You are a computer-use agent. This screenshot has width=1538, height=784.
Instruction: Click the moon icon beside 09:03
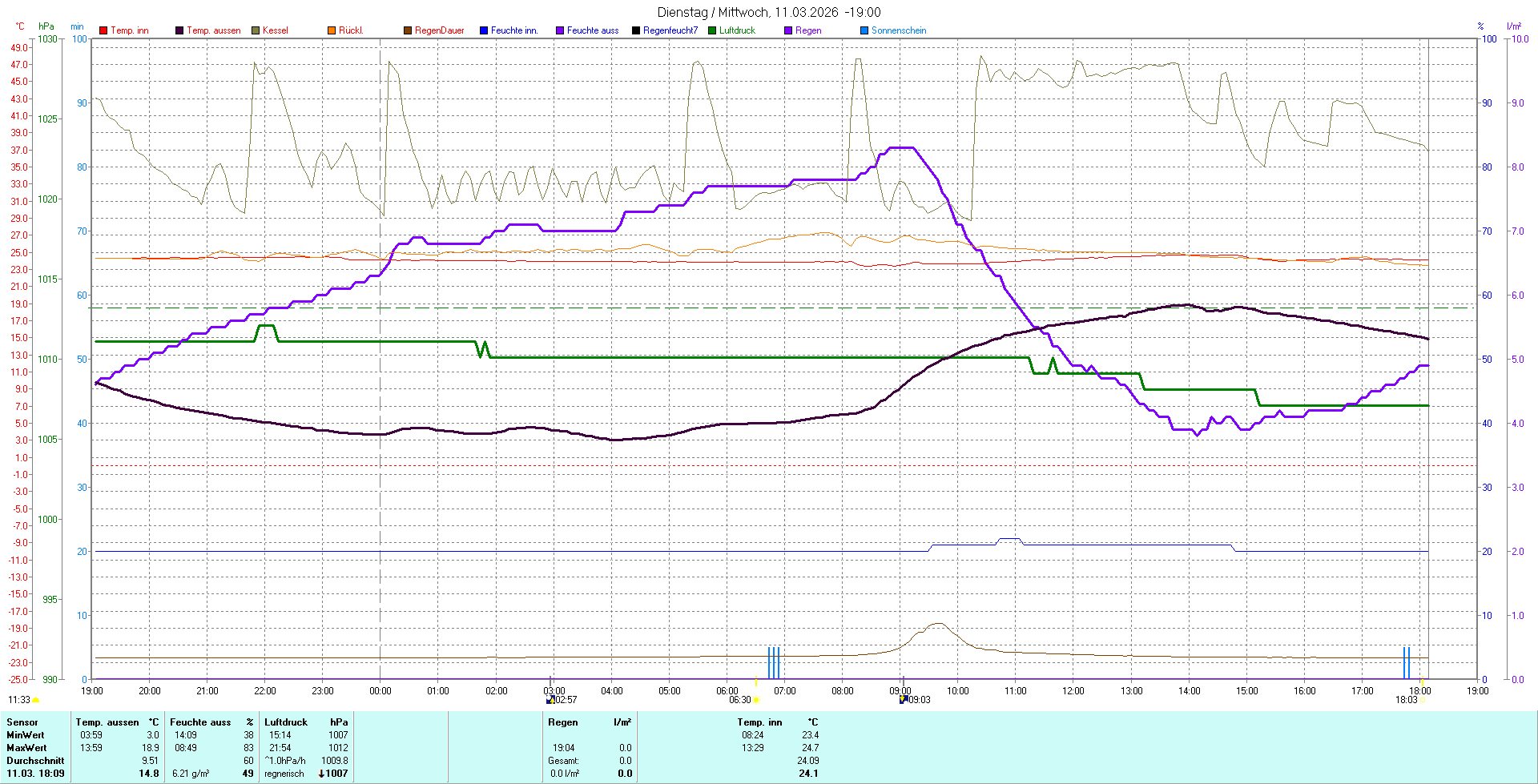tap(904, 700)
